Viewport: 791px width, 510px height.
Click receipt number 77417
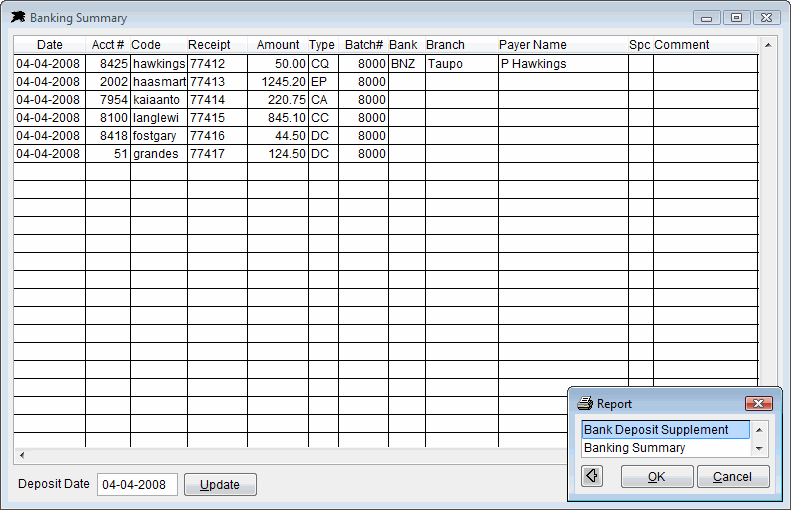point(217,154)
